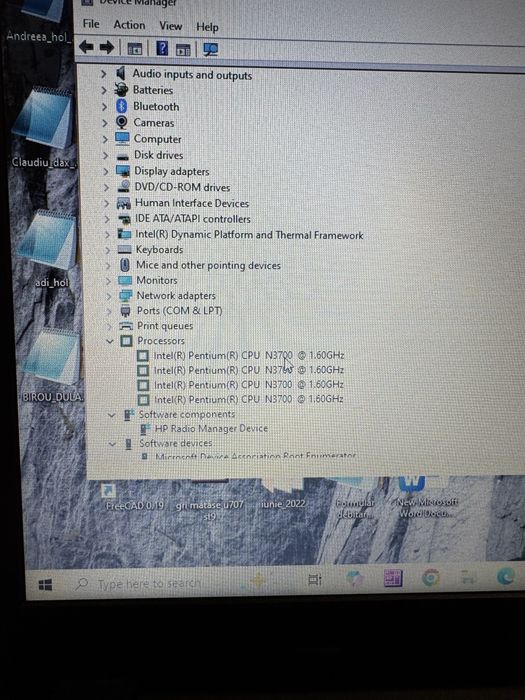
Task: Select last Intel Pentium N3700 processor entry
Action: tap(249, 399)
